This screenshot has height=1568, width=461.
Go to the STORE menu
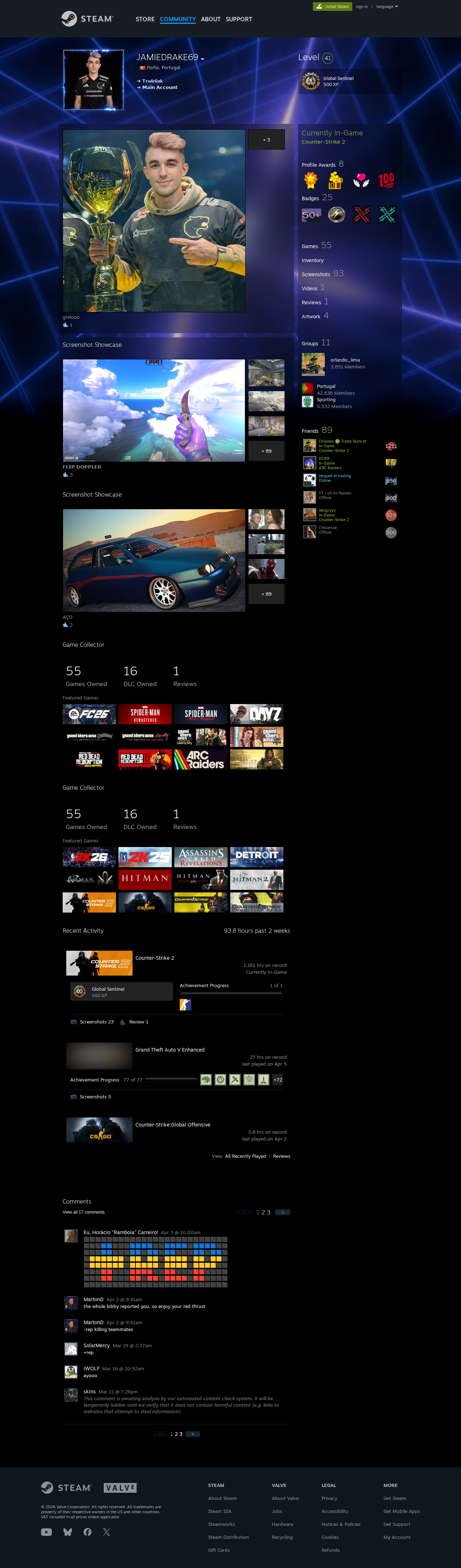pyautogui.click(x=145, y=19)
